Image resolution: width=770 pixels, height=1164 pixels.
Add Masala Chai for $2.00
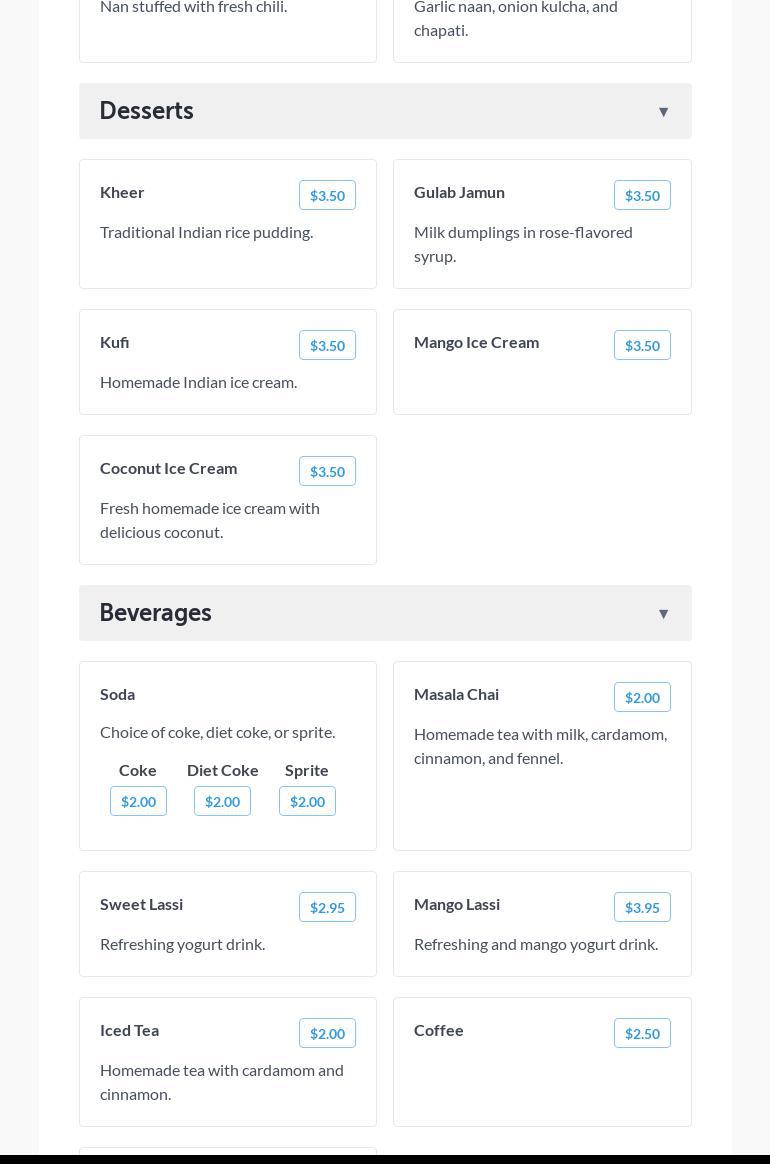[x=642, y=698]
